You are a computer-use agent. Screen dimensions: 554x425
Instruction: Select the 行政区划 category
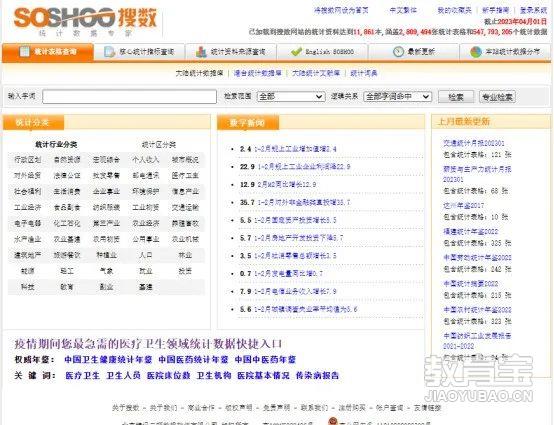(x=28, y=160)
